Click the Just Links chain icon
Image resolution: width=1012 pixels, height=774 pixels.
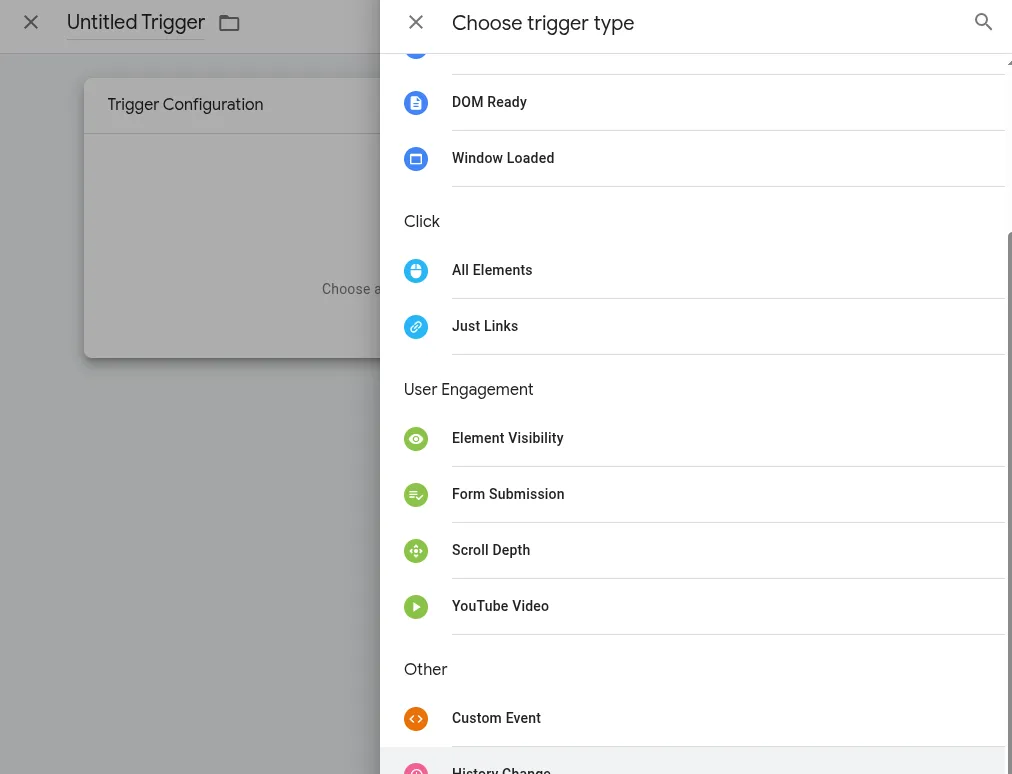pyautogui.click(x=416, y=327)
